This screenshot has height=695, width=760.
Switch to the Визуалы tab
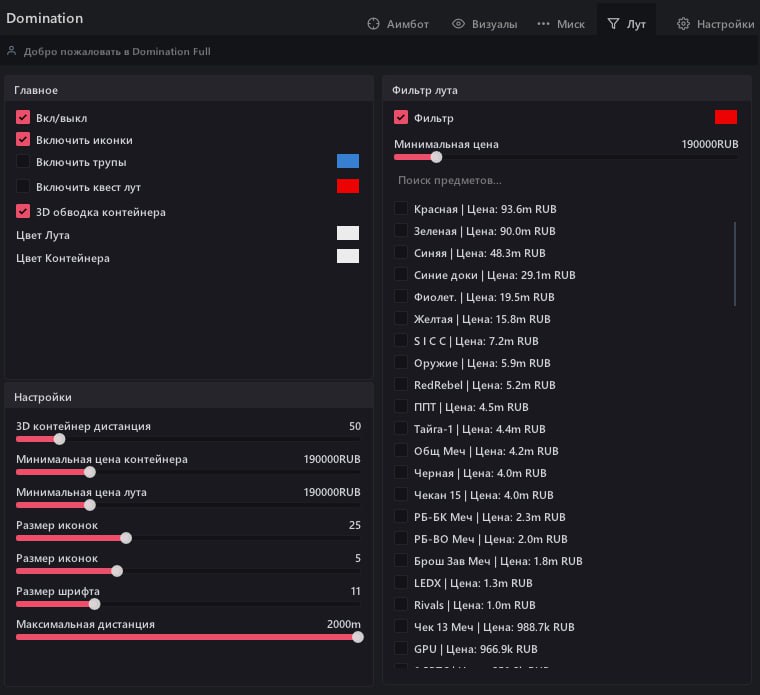tap(484, 24)
